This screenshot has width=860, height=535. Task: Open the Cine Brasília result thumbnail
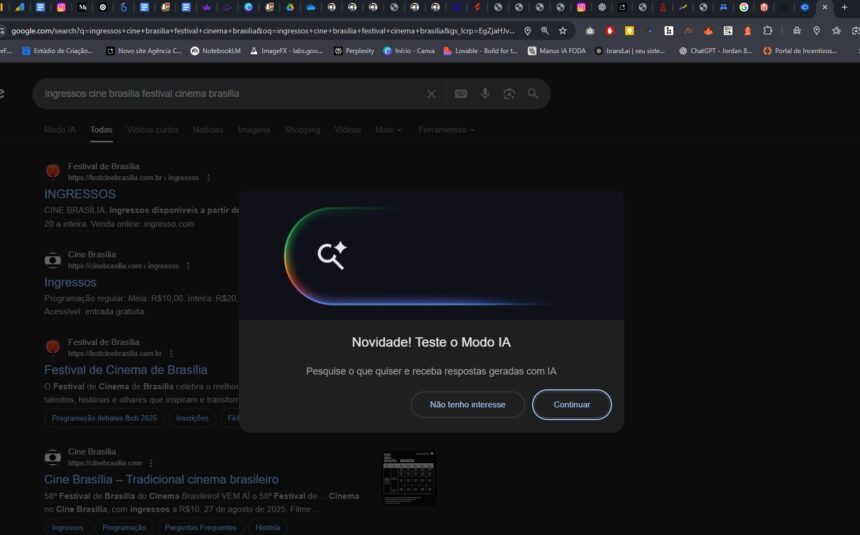point(409,478)
